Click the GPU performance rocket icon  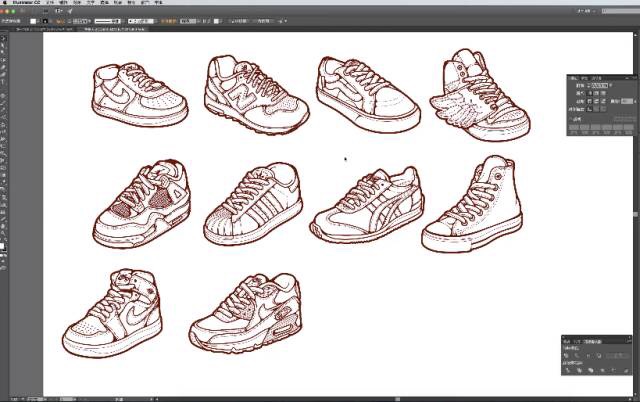[70, 11]
